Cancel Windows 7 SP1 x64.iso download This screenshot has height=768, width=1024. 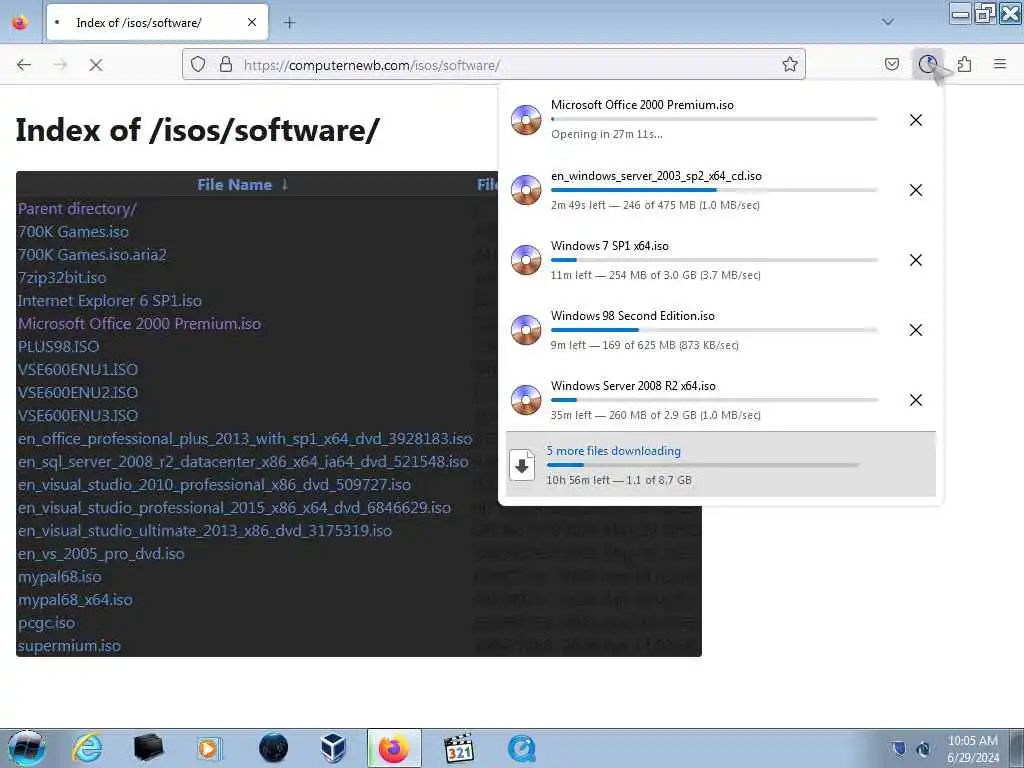[x=916, y=260]
